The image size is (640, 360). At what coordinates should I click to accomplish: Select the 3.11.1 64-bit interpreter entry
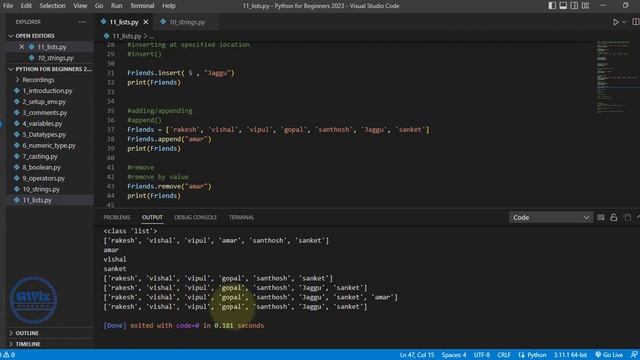click(570, 355)
